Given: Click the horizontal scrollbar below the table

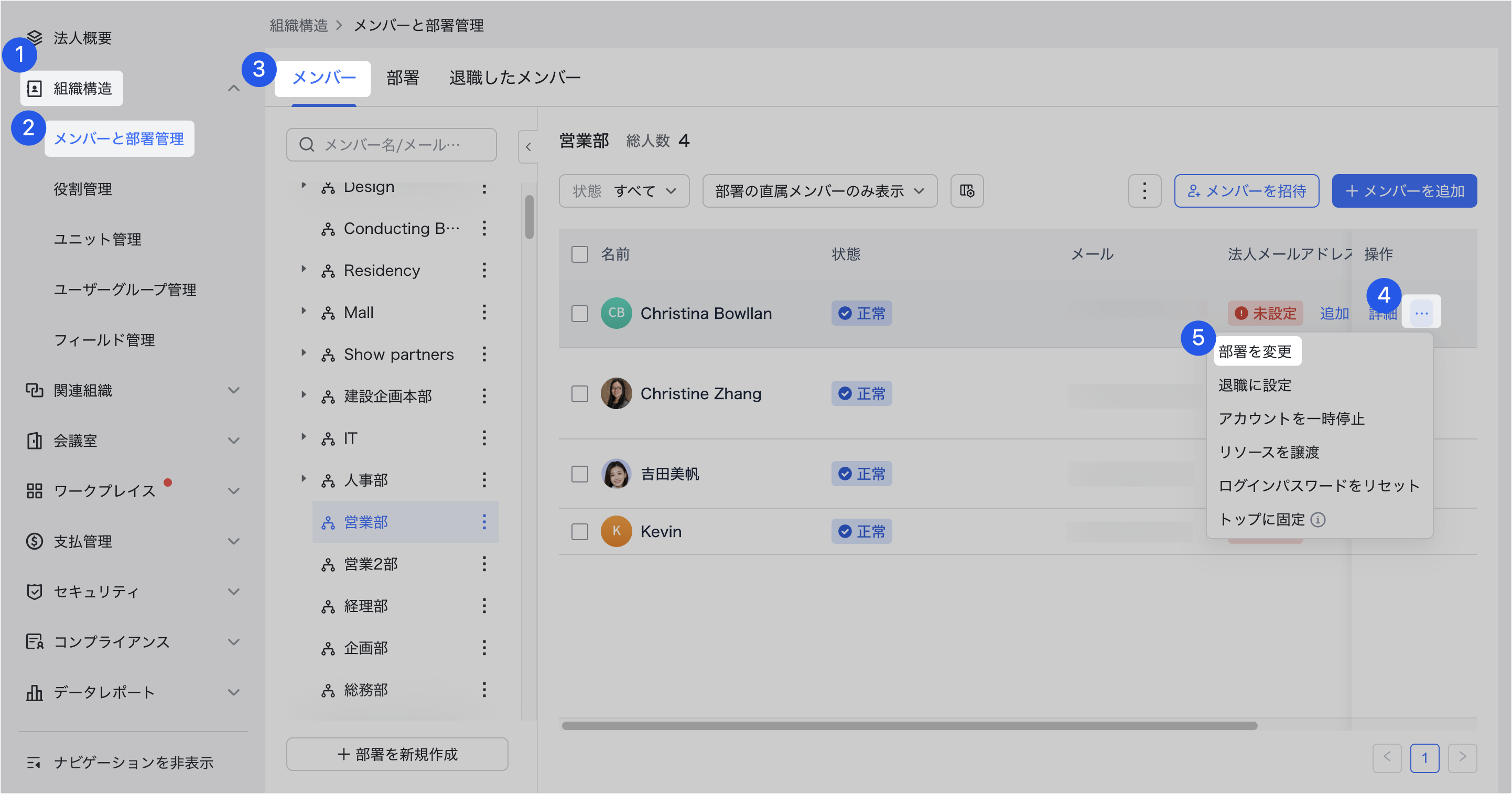Looking at the screenshot, I should [909, 726].
